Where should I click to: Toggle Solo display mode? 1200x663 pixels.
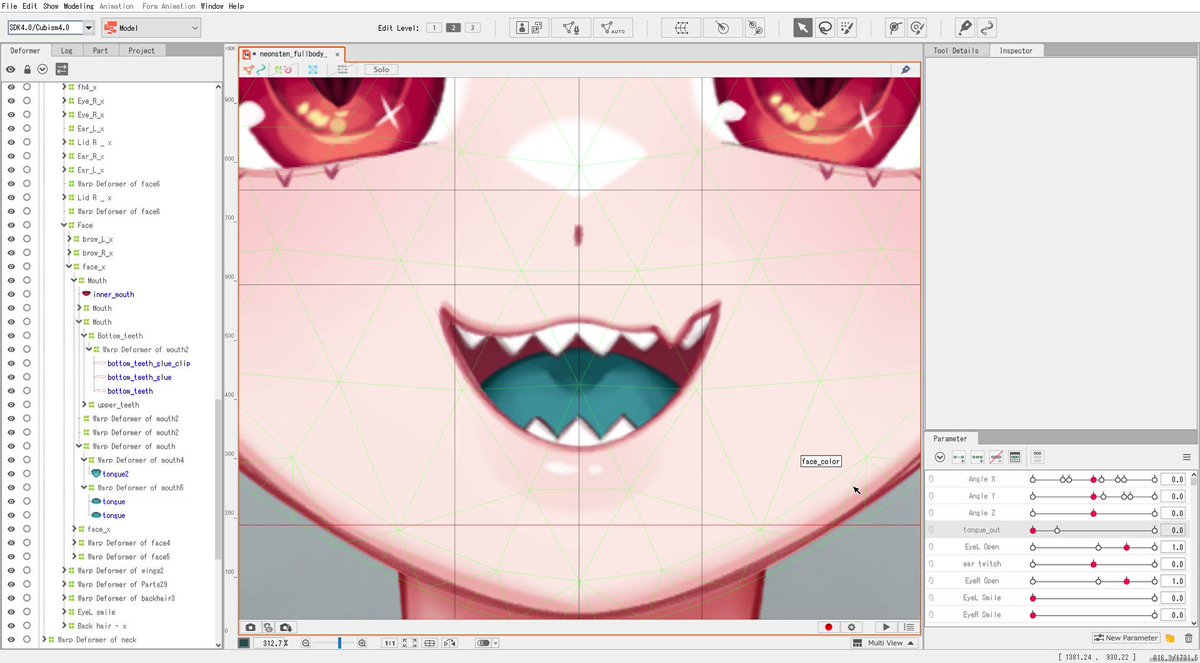[381, 70]
